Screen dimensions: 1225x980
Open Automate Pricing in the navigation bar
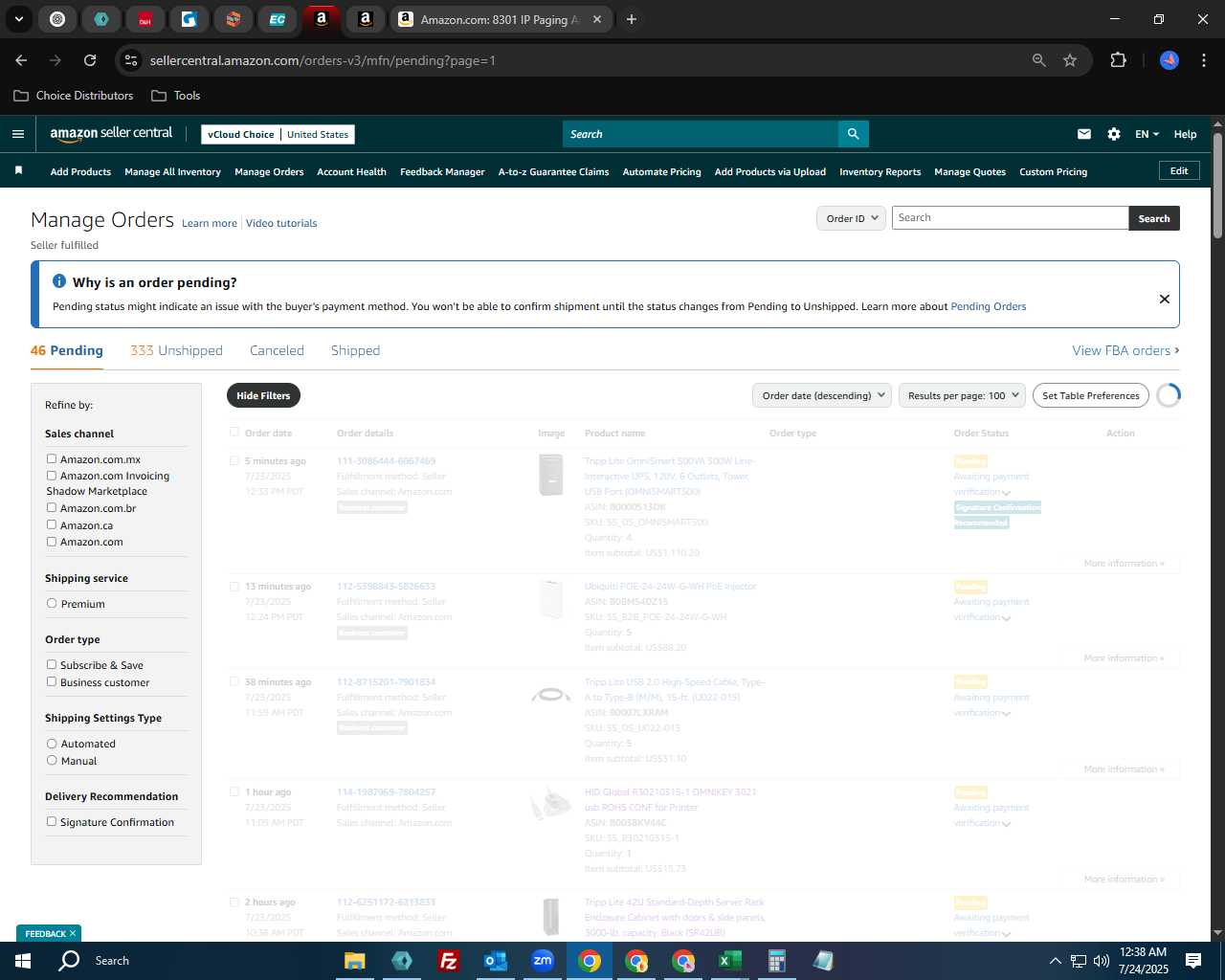661,172
